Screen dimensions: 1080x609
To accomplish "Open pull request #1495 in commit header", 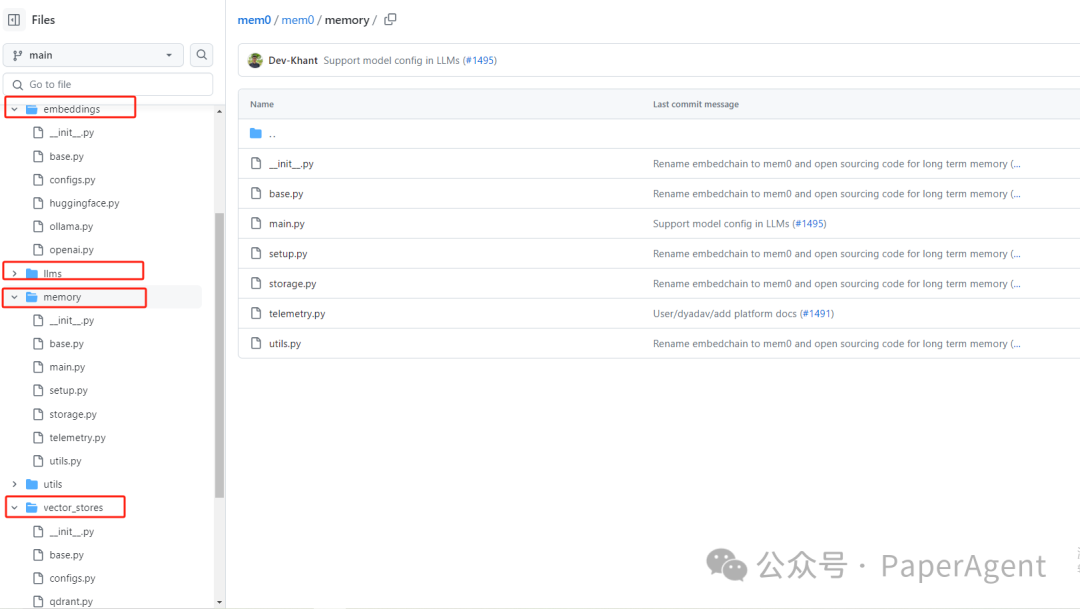I will (481, 61).
